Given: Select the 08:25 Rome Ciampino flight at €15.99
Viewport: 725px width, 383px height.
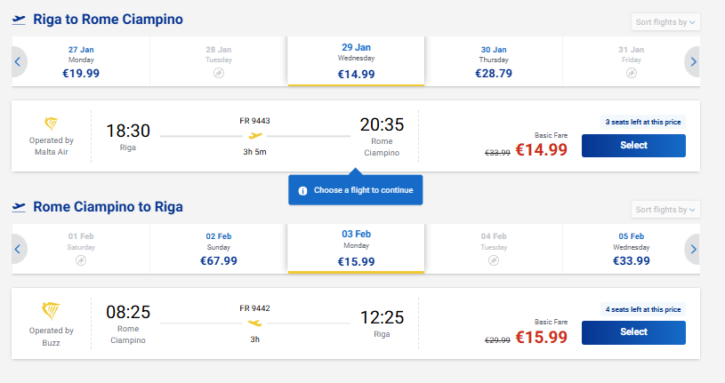Looking at the screenshot, I should 633,333.
